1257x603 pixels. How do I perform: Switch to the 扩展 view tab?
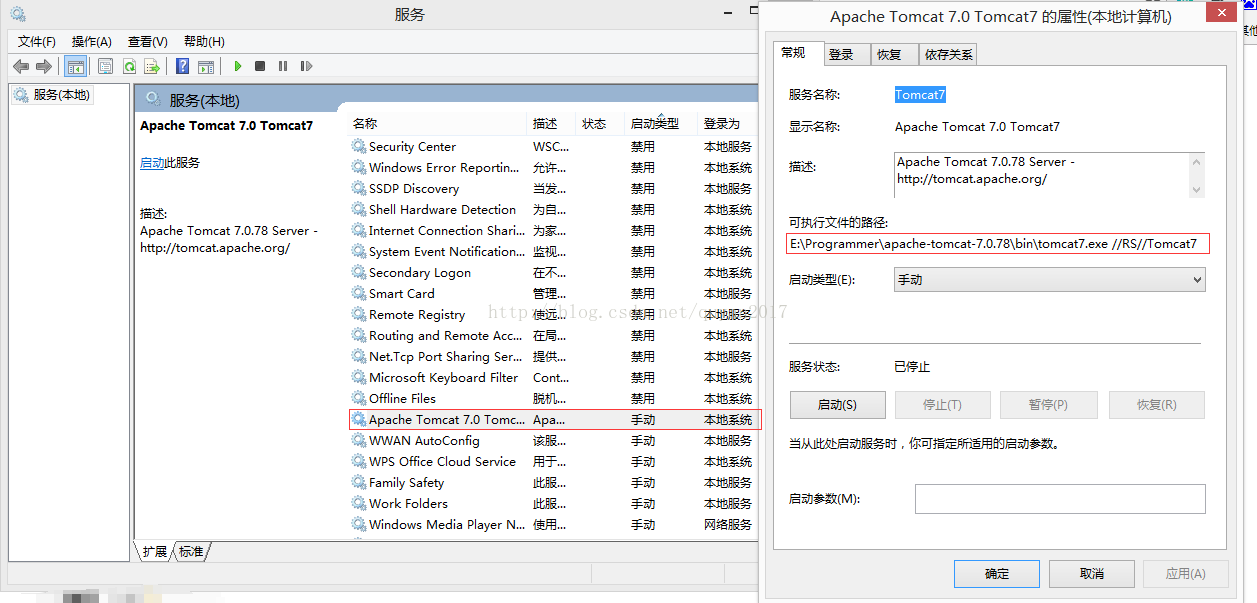154,551
